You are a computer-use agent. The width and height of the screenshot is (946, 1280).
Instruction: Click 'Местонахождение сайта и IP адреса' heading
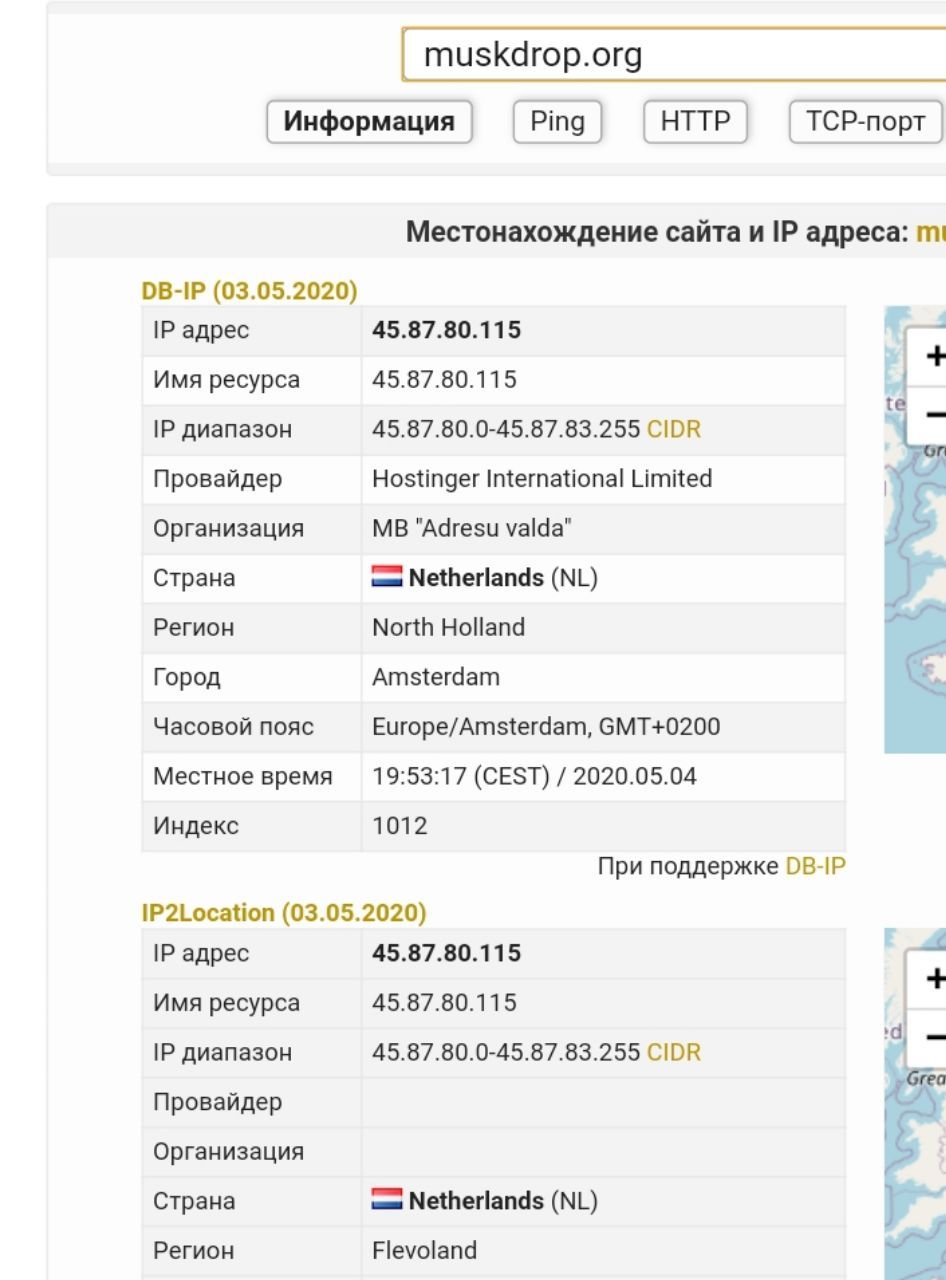point(657,232)
